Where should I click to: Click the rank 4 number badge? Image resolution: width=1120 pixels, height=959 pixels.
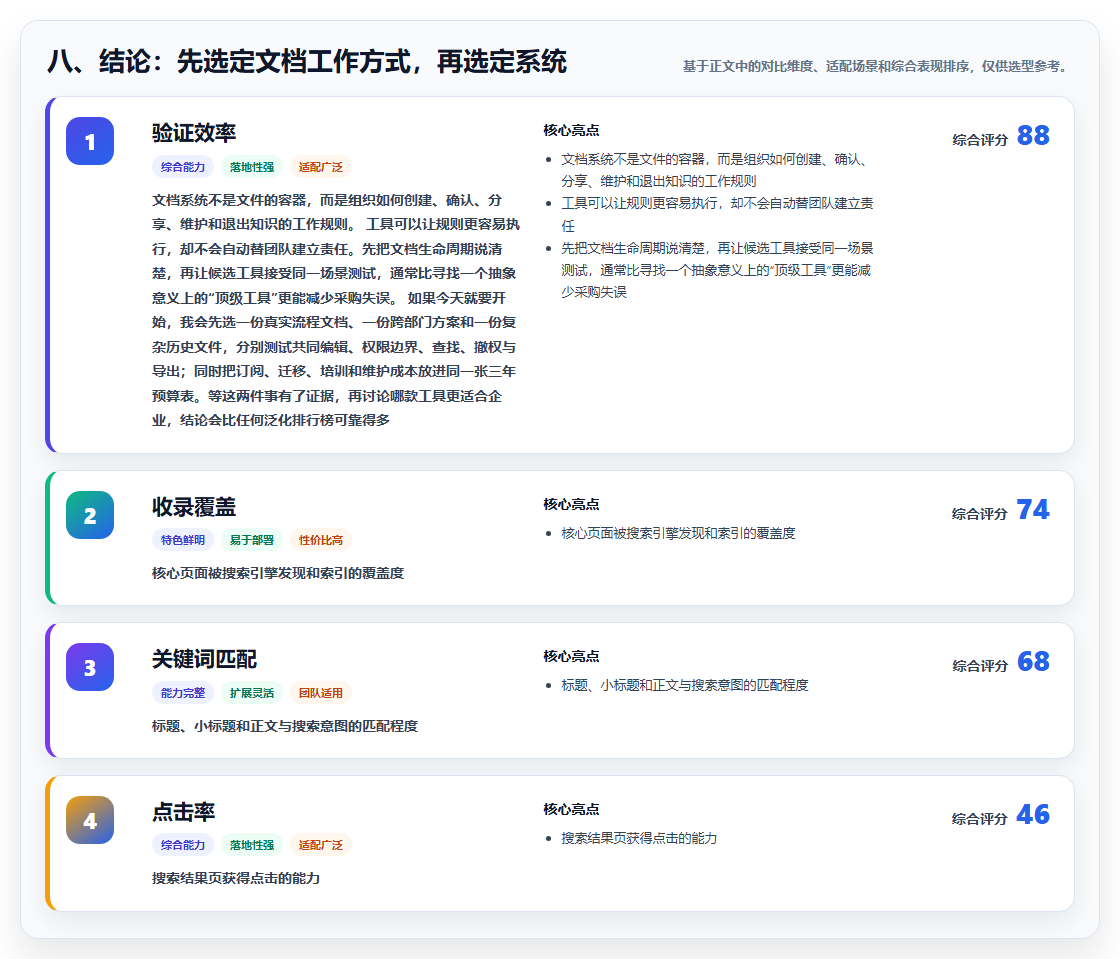[x=90, y=820]
